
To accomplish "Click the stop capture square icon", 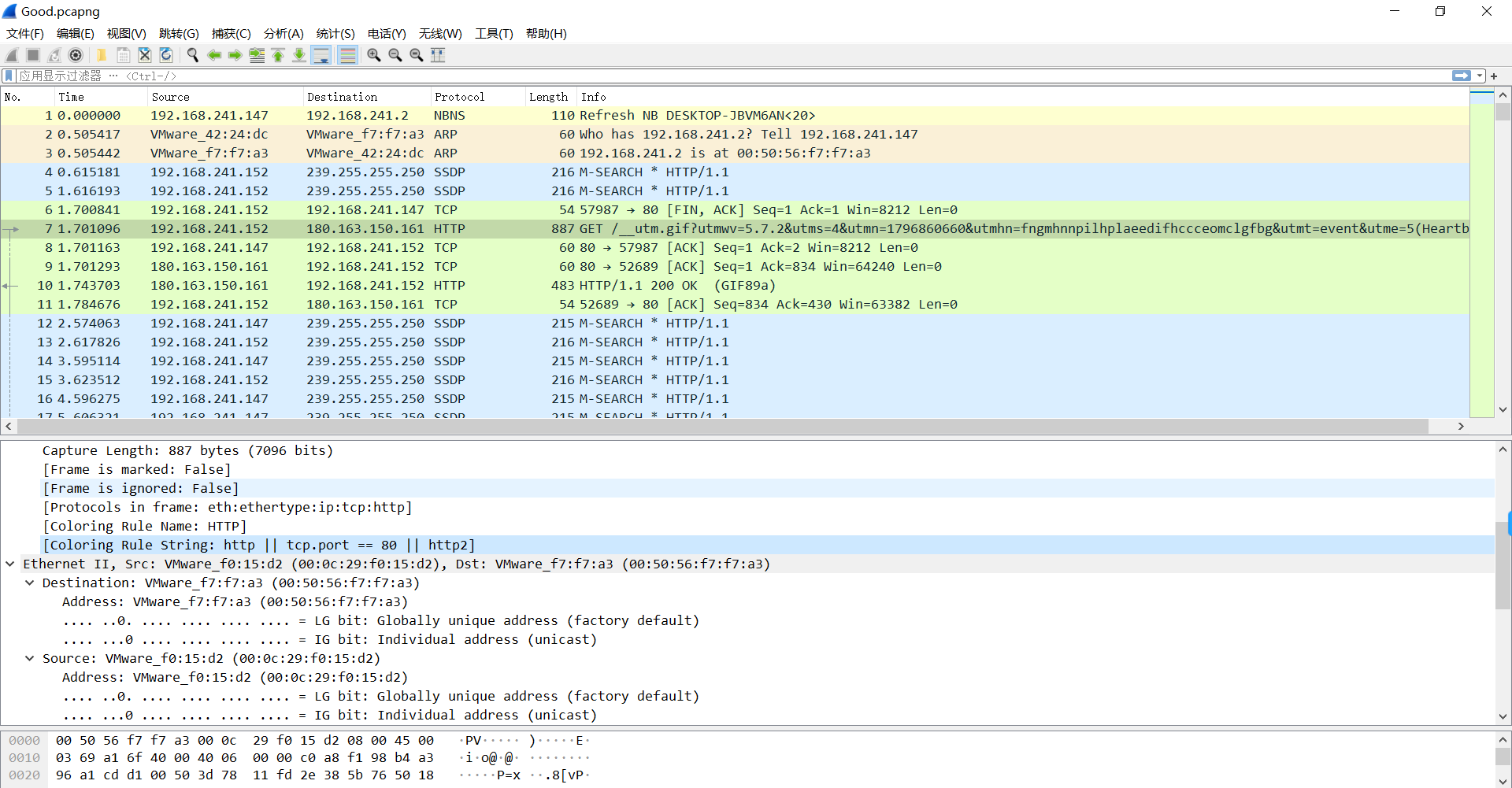I will pos(33,55).
